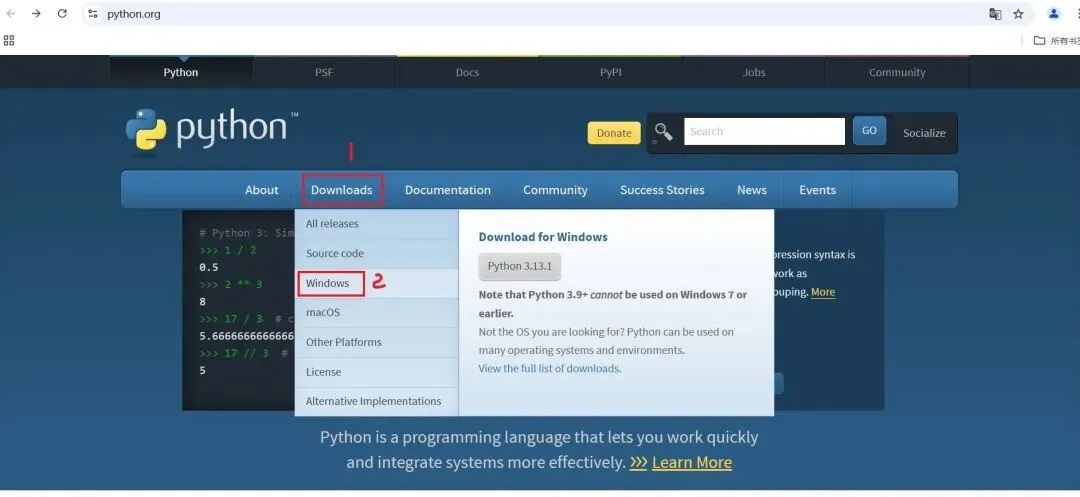The height and width of the screenshot is (497, 1080).
Task: Click the browser back arrow
Action: coord(11,14)
